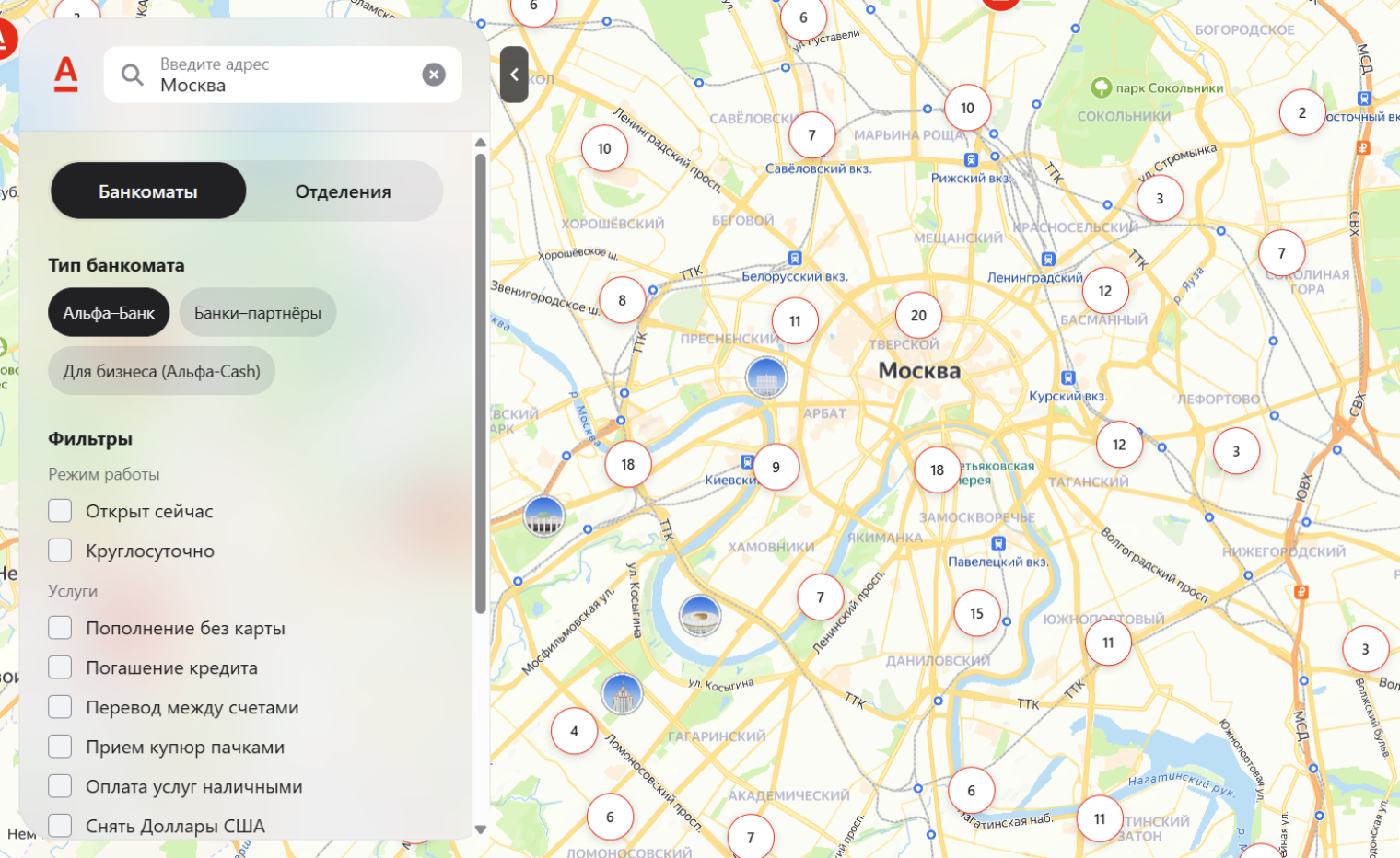Screen dimensions: 1400x858
Task: Click the green парк Сокольники icon
Action: coord(1101,87)
